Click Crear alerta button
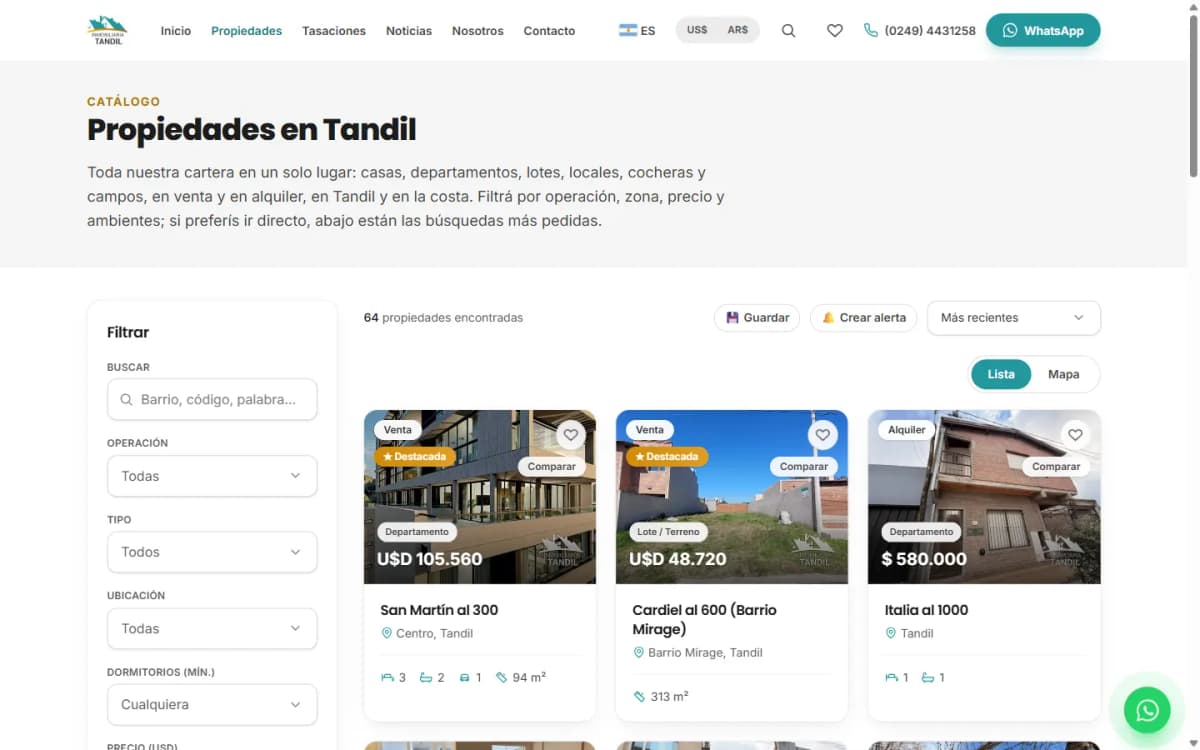 click(863, 318)
